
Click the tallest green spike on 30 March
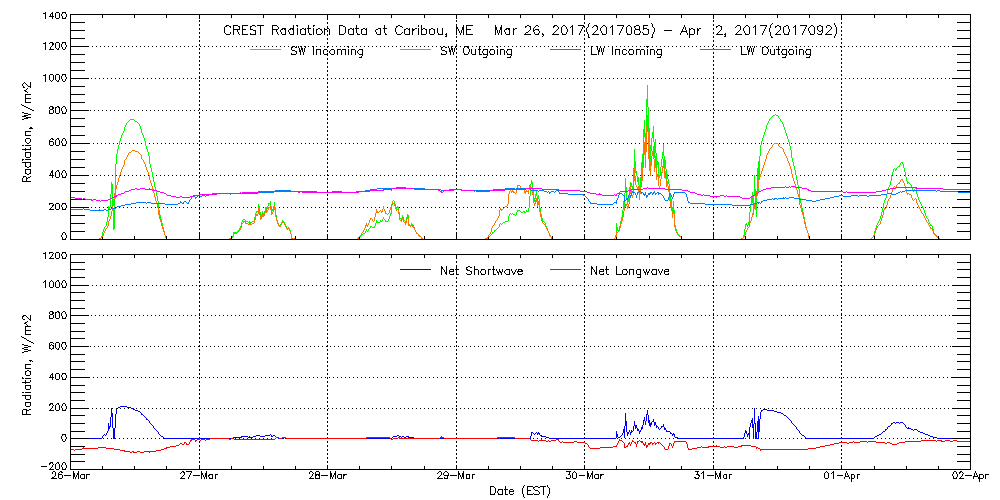[x=647, y=87]
